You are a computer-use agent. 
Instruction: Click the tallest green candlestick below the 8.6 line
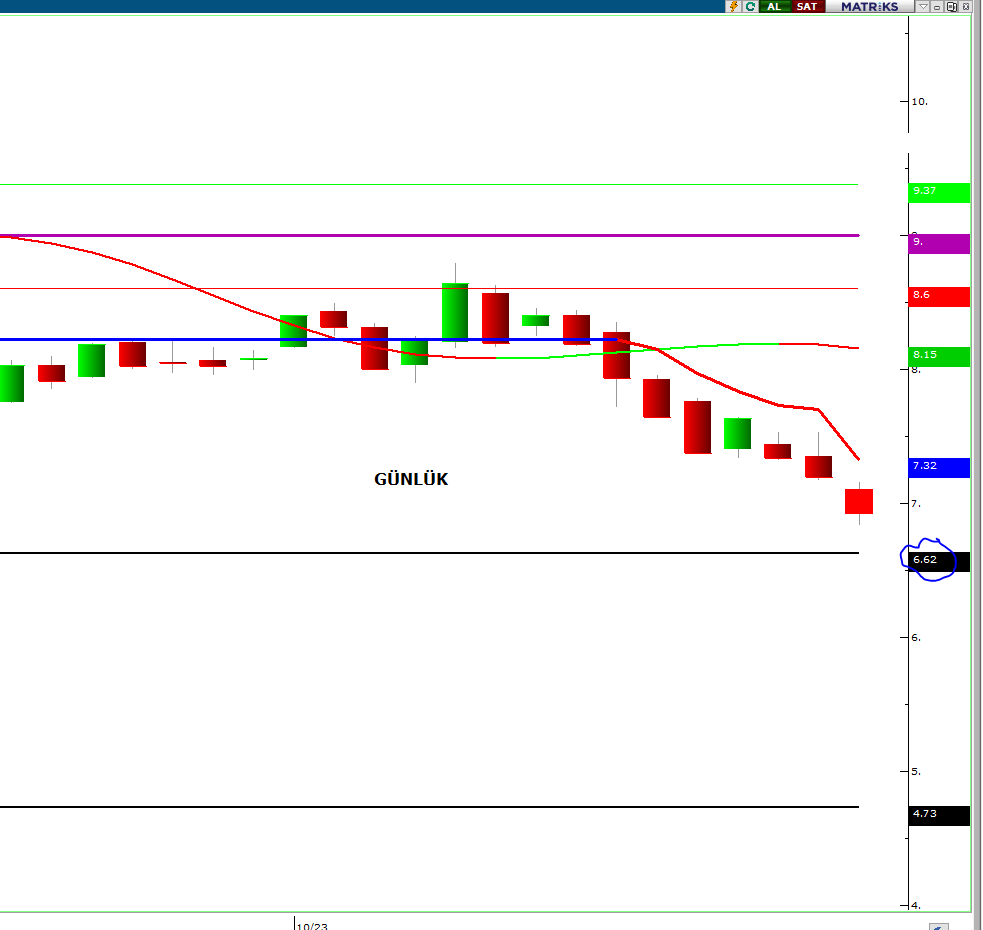click(x=455, y=312)
